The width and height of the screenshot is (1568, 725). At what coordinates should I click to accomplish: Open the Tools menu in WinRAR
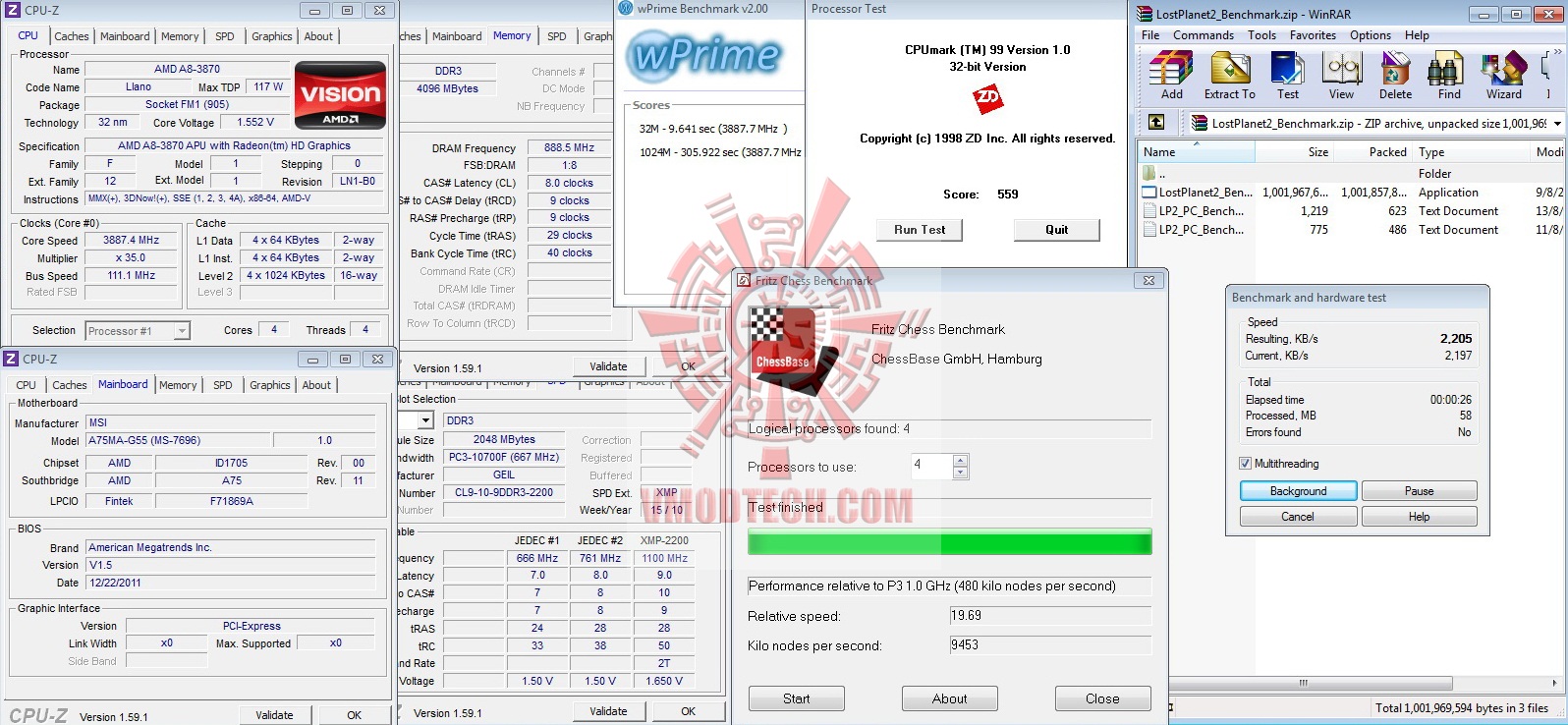tap(1262, 35)
